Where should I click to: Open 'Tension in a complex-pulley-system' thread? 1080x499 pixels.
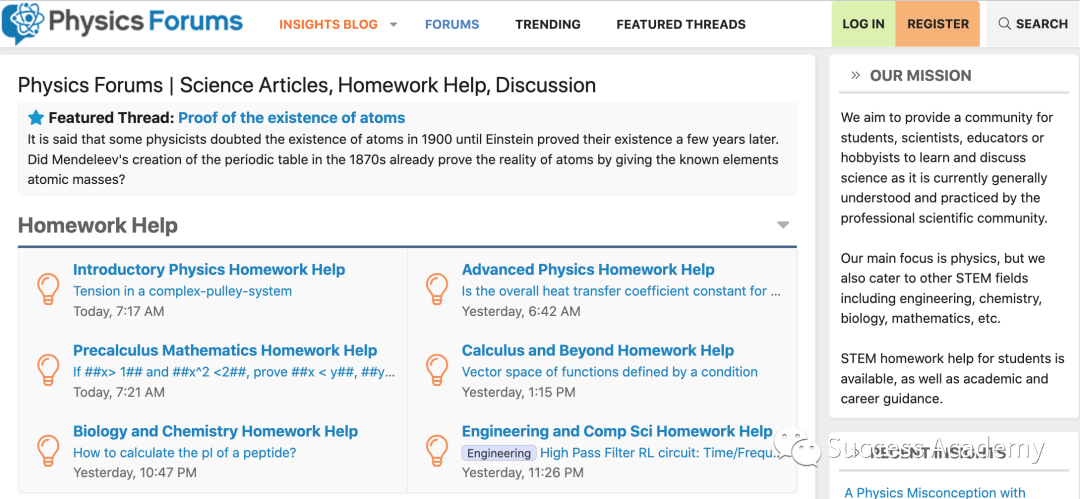182,291
